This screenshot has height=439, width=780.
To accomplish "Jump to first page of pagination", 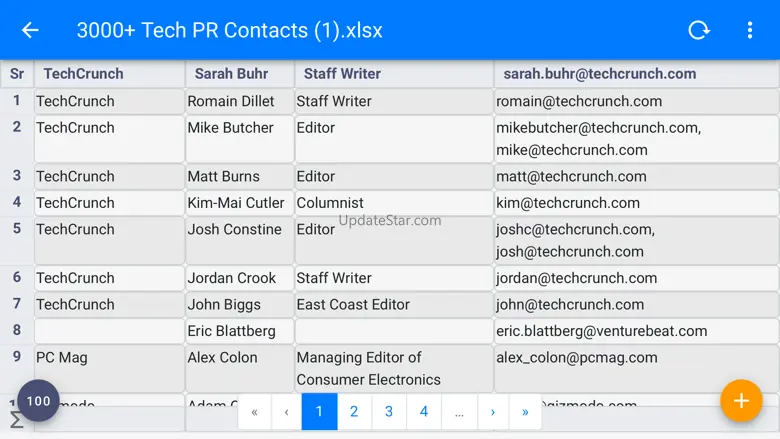I will [x=255, y=412].
